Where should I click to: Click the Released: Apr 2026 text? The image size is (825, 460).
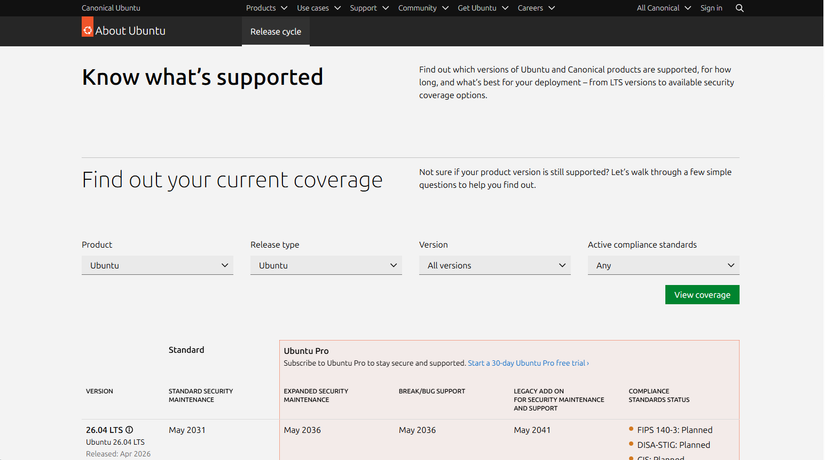click(118, 454)
